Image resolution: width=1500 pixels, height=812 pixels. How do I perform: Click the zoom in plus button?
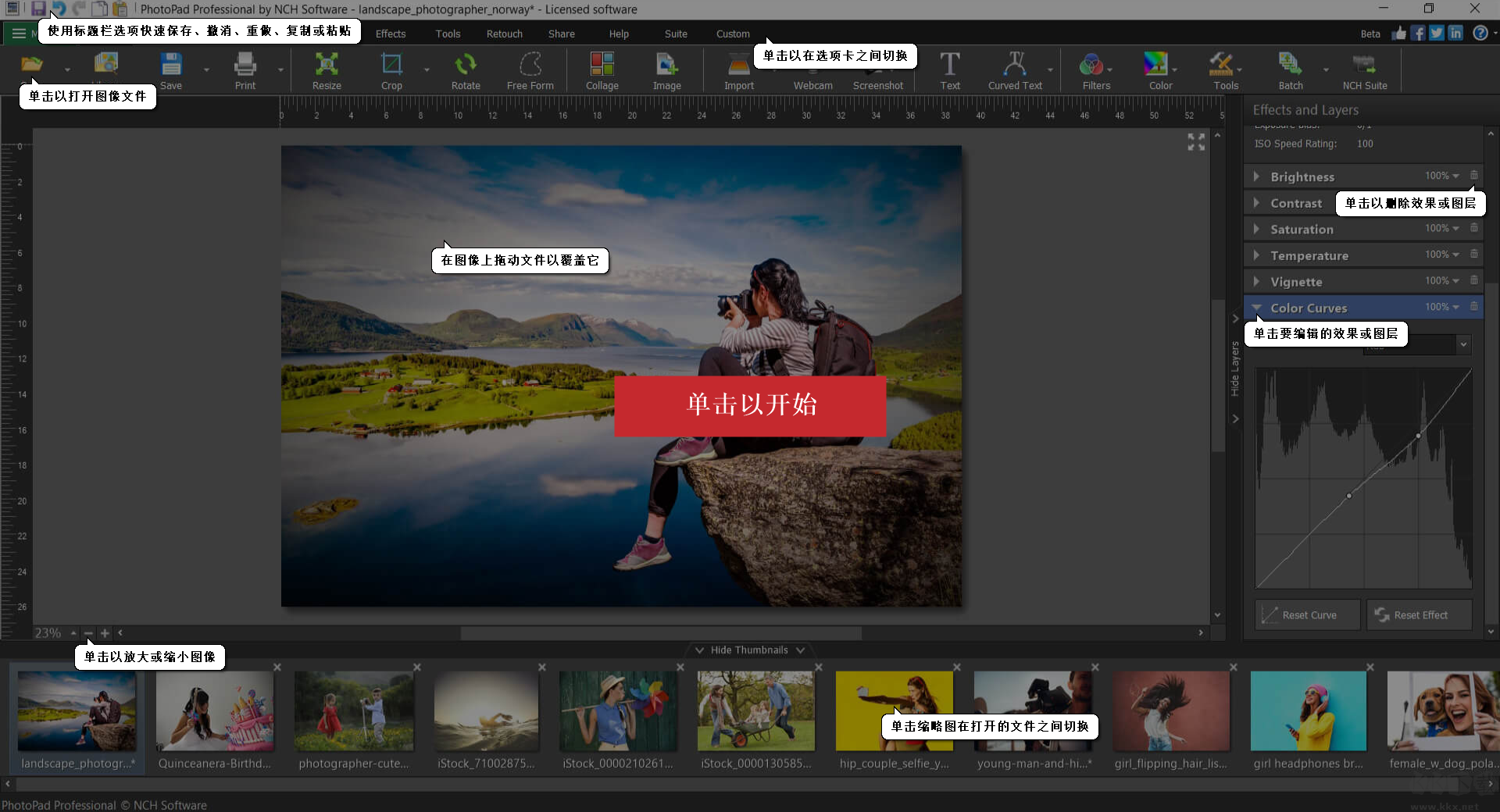click(105, 633)
